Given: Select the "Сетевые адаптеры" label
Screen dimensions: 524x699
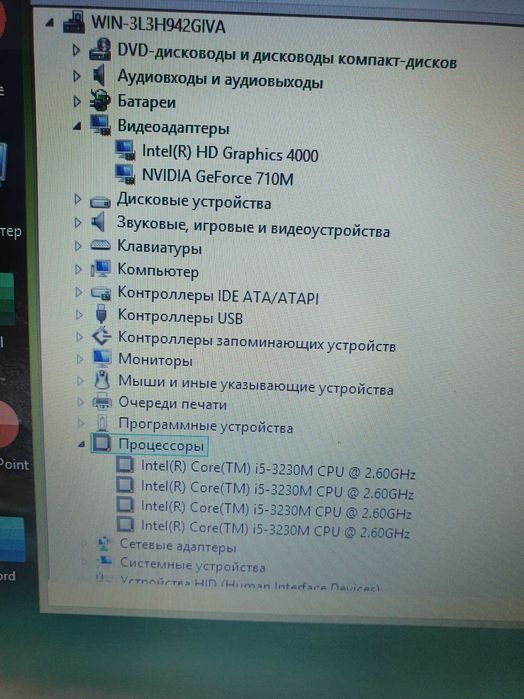Looking at the screenshot, I should [x=178, y=546].
